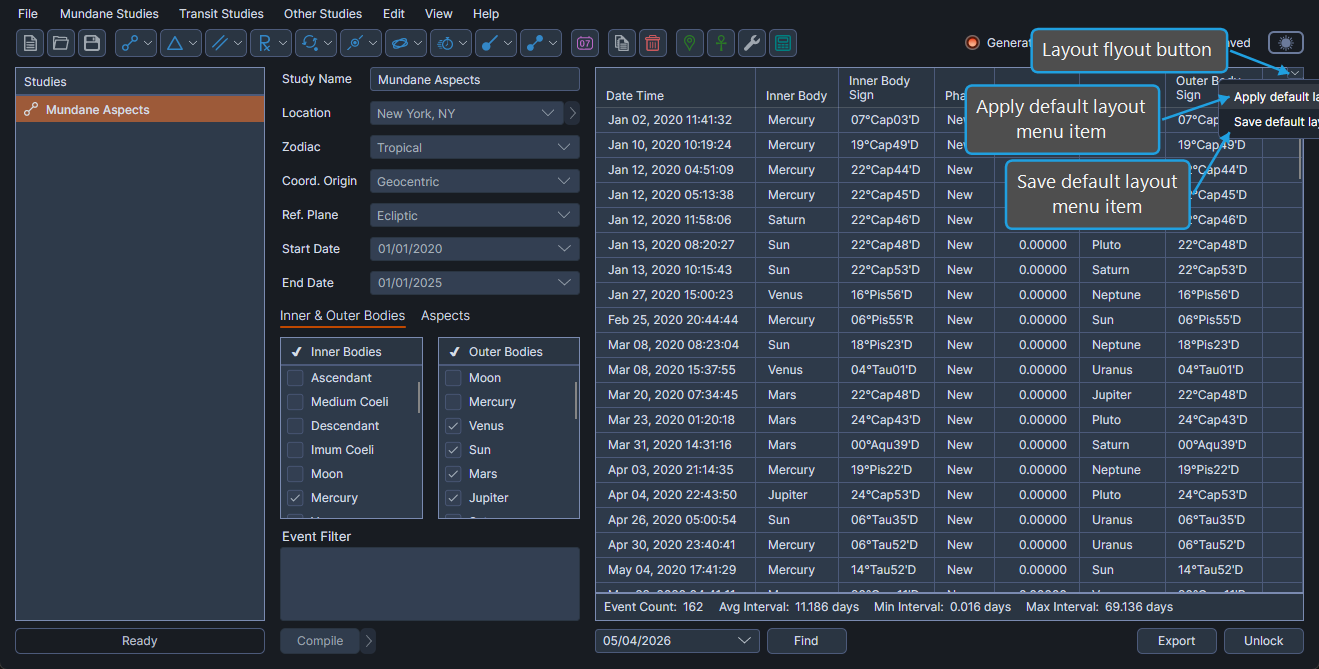This screenshot has width=1319, height=669.
Task: Open the File menu
Action: tap(28, 14)
